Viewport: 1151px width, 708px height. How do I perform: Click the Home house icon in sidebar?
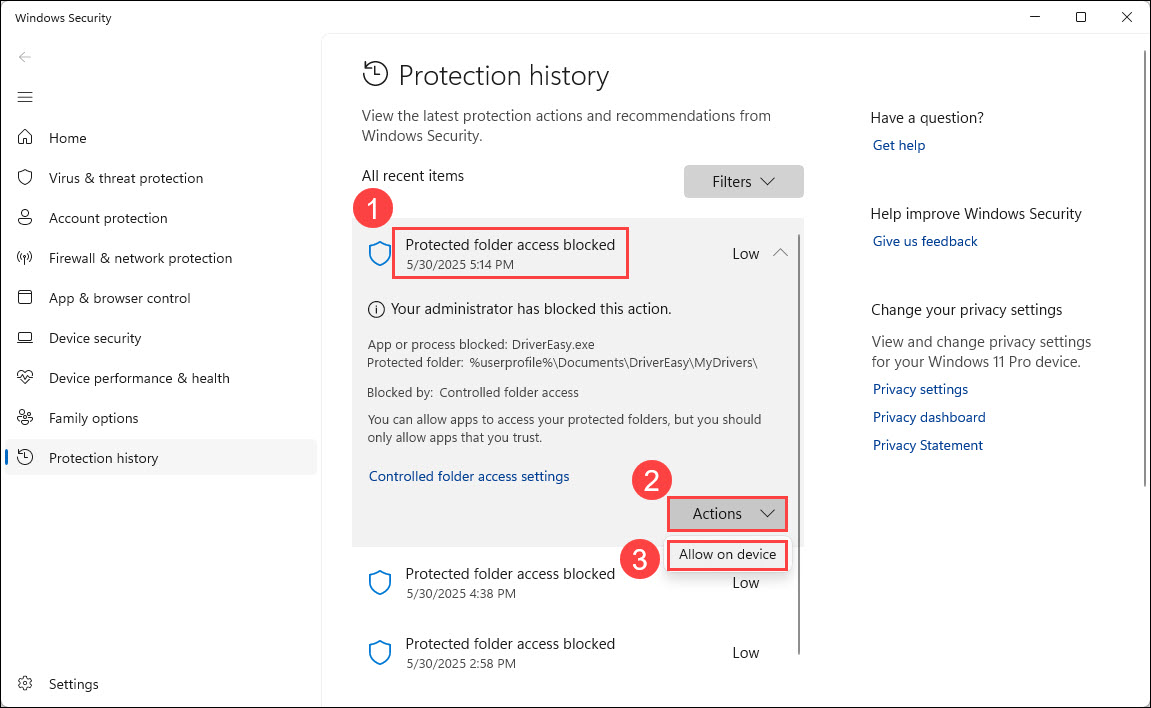click(26, 138)
